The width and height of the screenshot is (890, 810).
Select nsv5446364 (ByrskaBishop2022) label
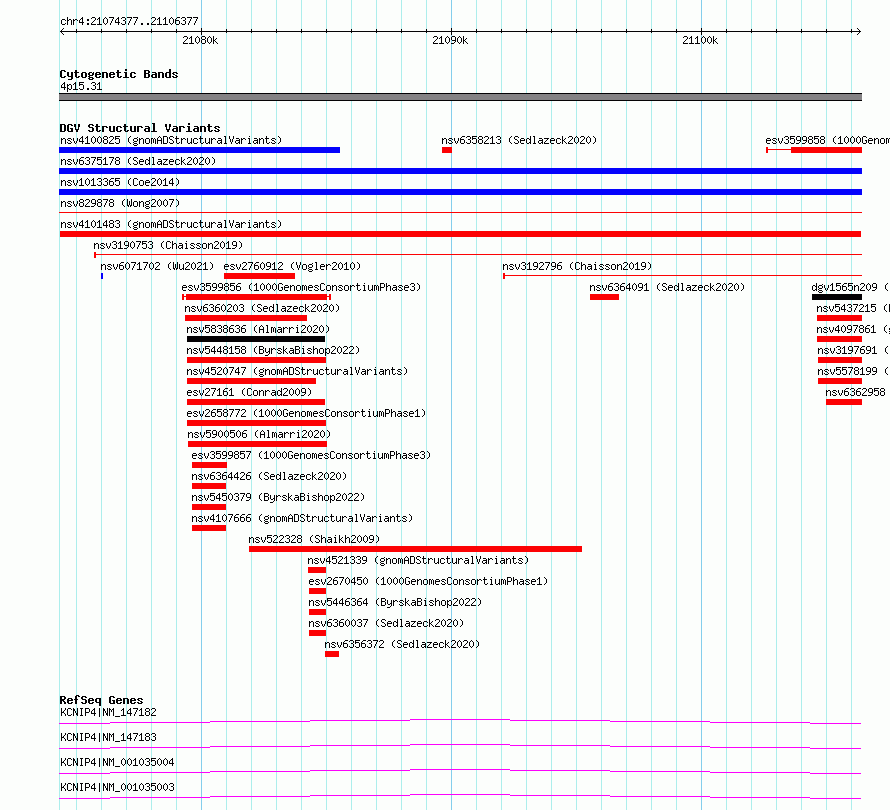tap(395, 602)
